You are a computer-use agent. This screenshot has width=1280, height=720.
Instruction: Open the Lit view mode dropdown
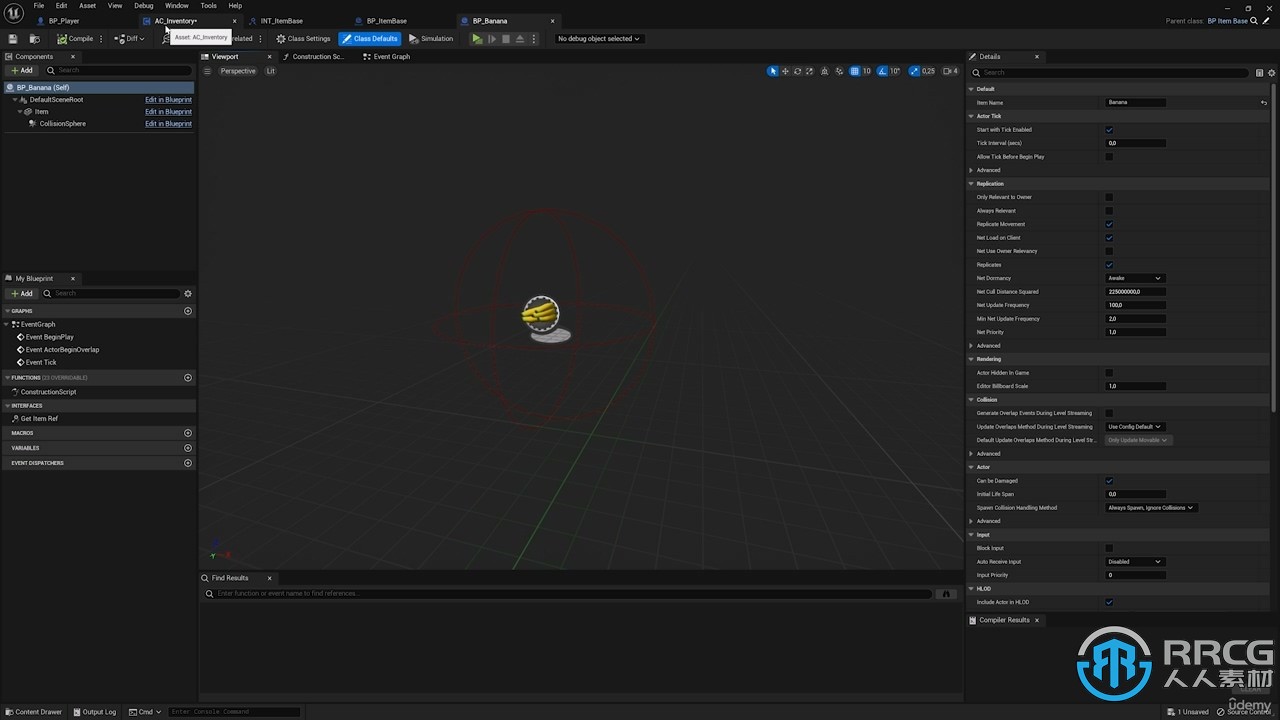click(270, 71)
